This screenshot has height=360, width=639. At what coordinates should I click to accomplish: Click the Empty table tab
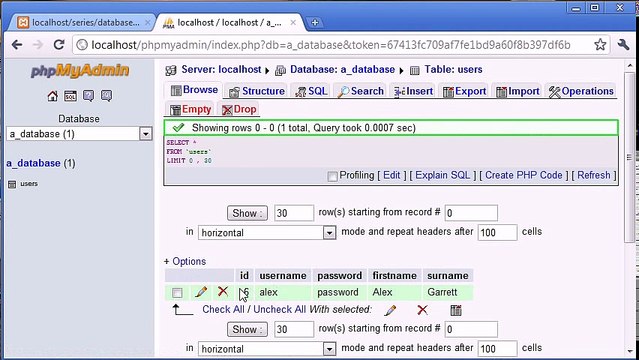pyautogui.click(x=191, y=109)
